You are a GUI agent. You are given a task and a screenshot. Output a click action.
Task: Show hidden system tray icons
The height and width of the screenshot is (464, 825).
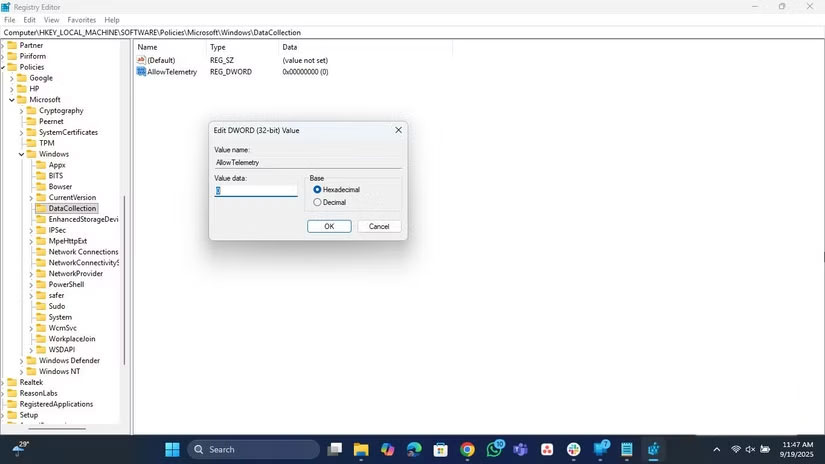coord(717,449)
